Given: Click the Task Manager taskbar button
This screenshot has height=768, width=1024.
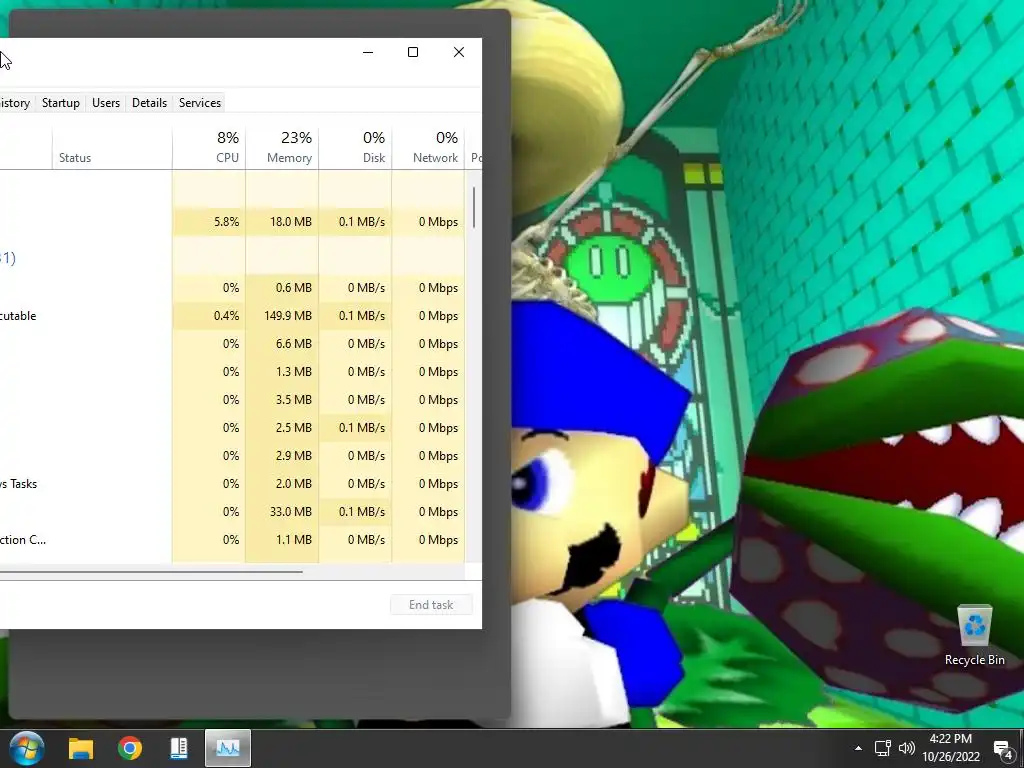Looking at the screenshot, I should click(x=228, y=748).
